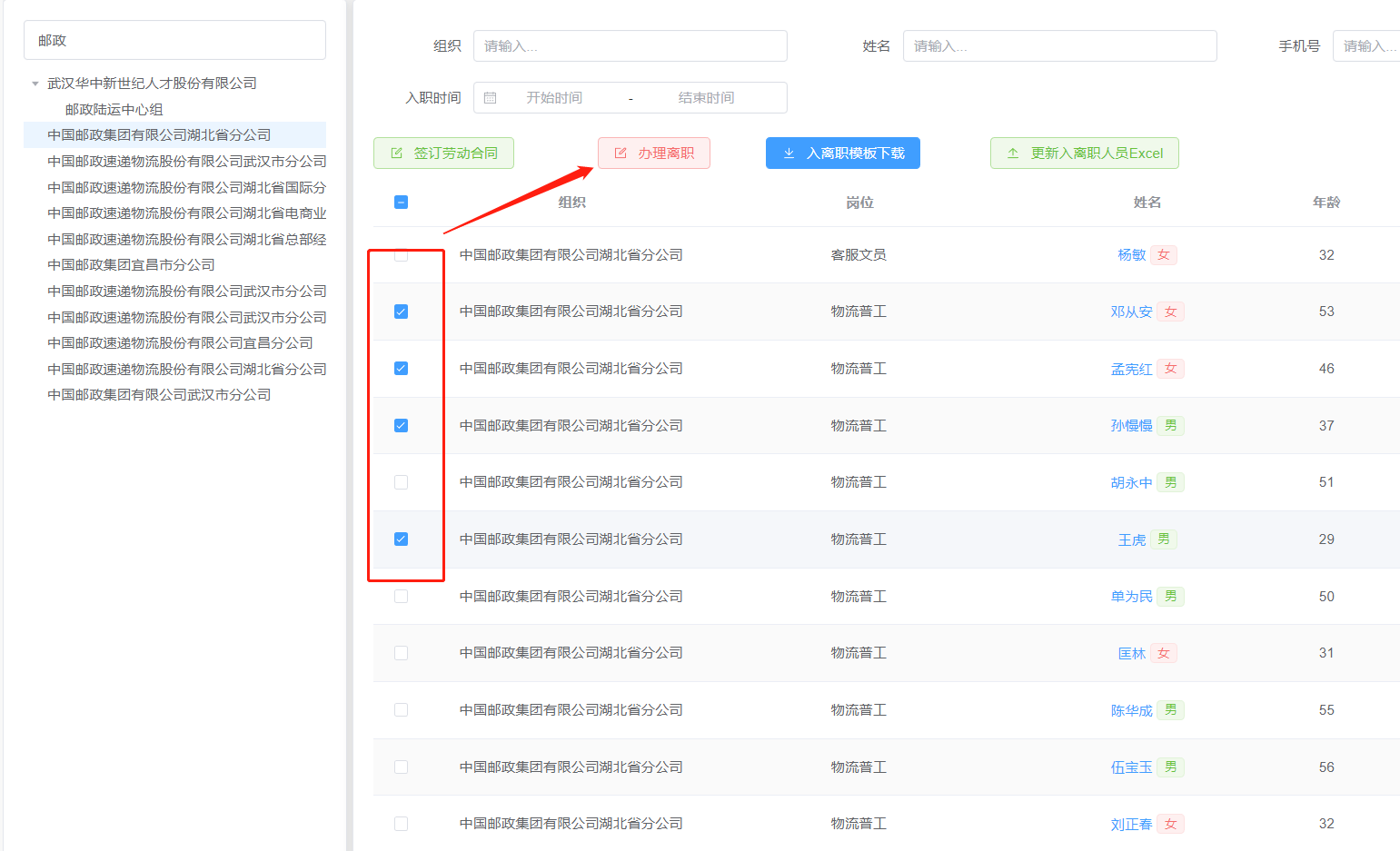Select 中国邮政速递物流股份有限公司湖北省国际分 tree item
The width and height of the screenshot is (1400, 851).
click(186, 187)
